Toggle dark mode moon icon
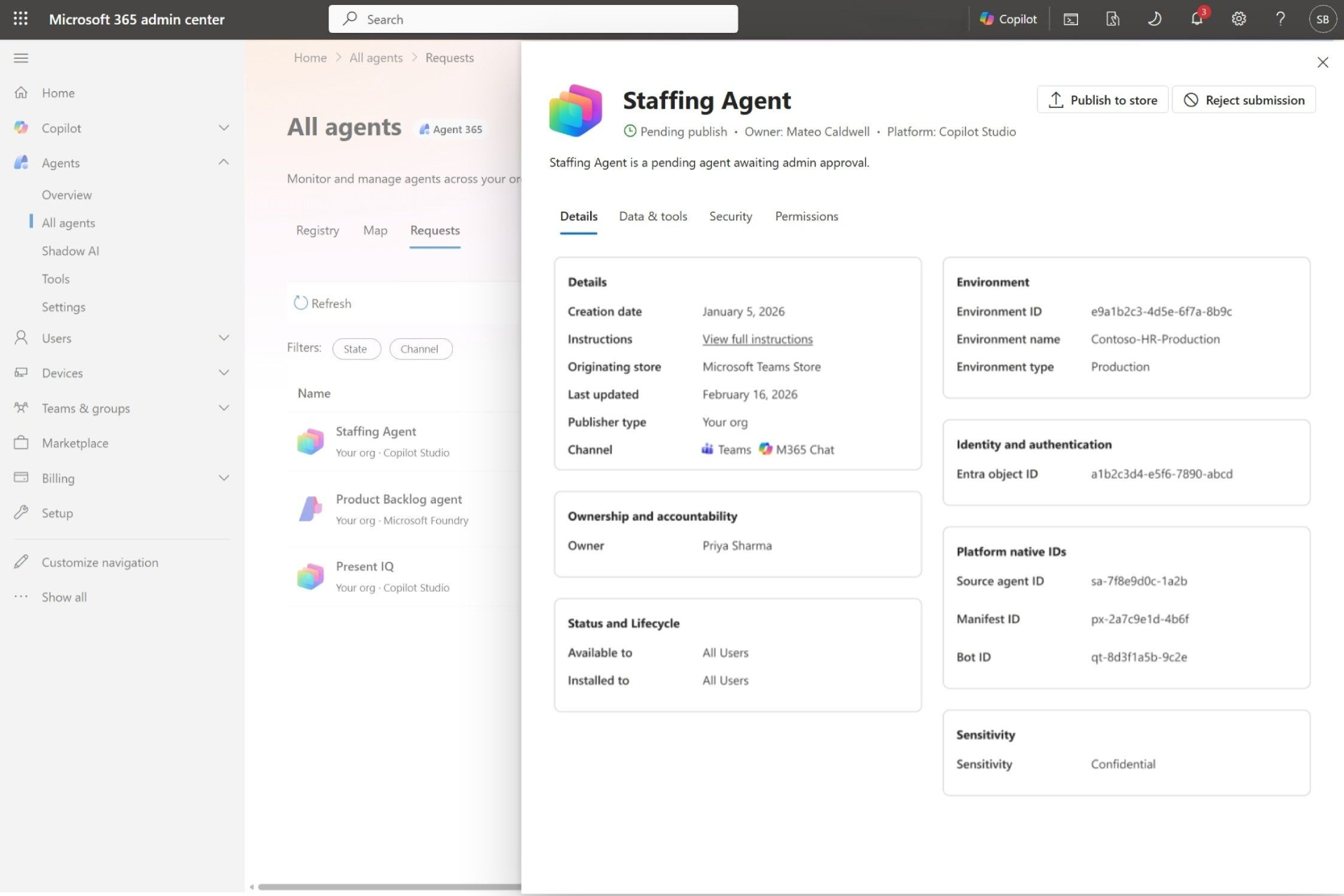The width and height of the screenshot is (1344, 896). (x=1155, y=19)
